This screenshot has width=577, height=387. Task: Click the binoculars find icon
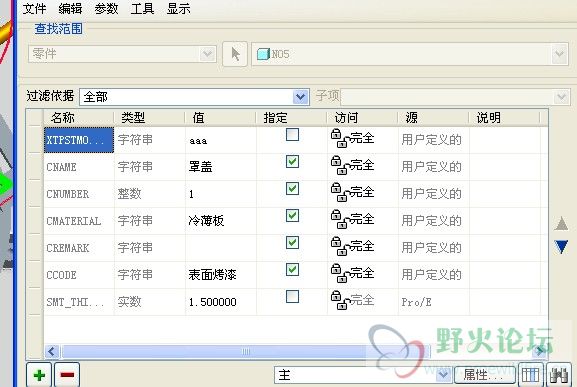pyautogui.click(x=559, y=375)
